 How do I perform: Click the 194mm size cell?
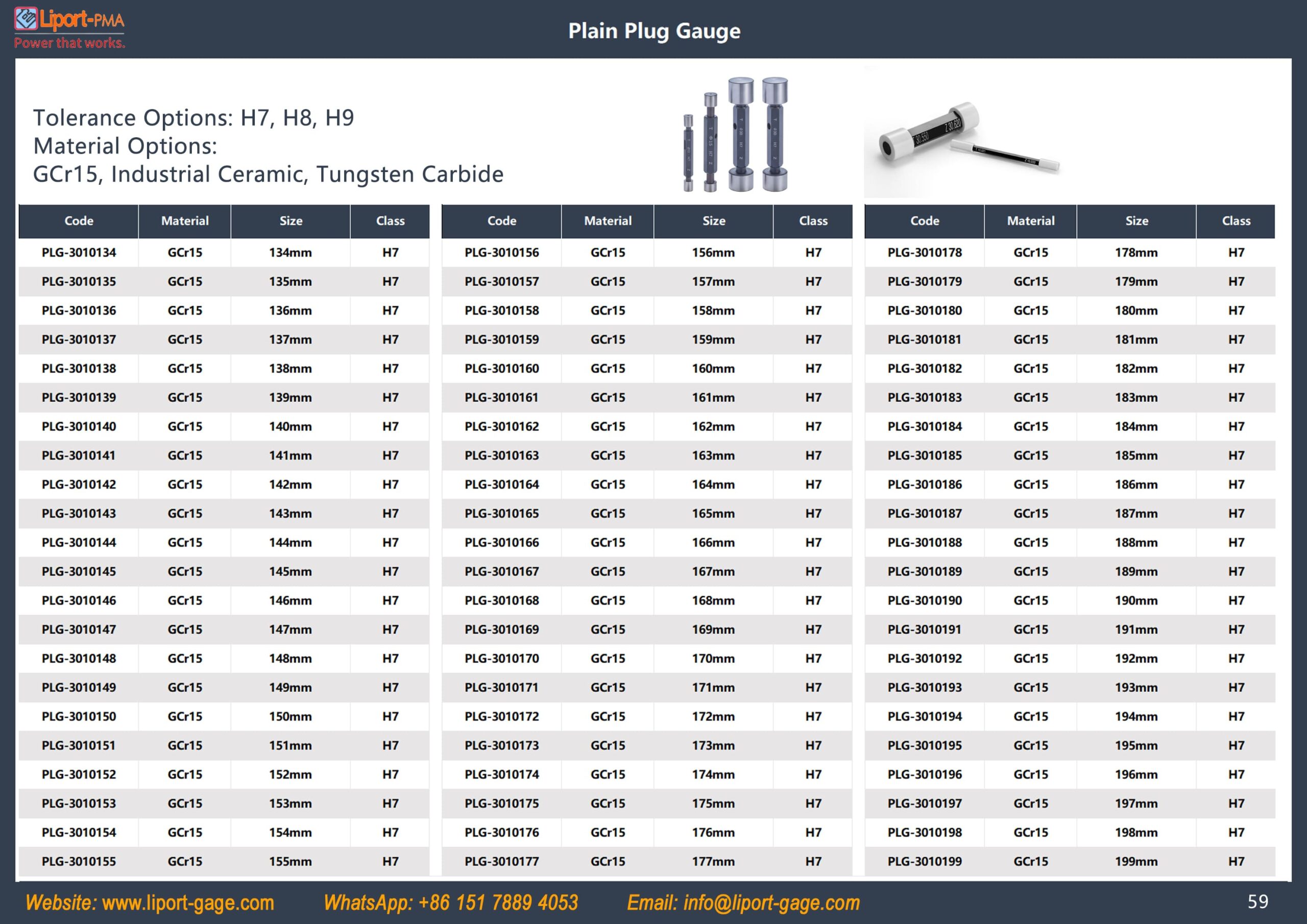[1136, 717]
